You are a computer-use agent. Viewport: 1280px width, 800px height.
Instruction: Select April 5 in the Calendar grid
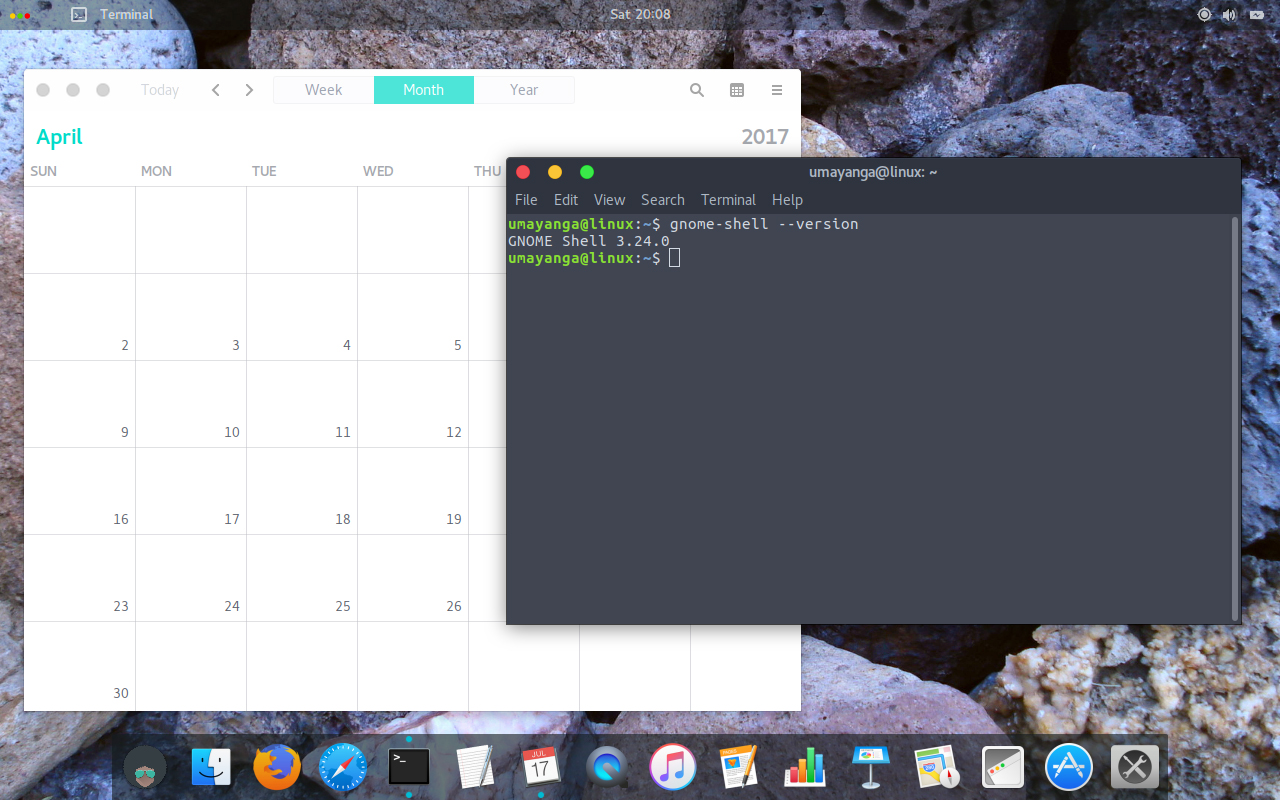[x=413, y=317]
